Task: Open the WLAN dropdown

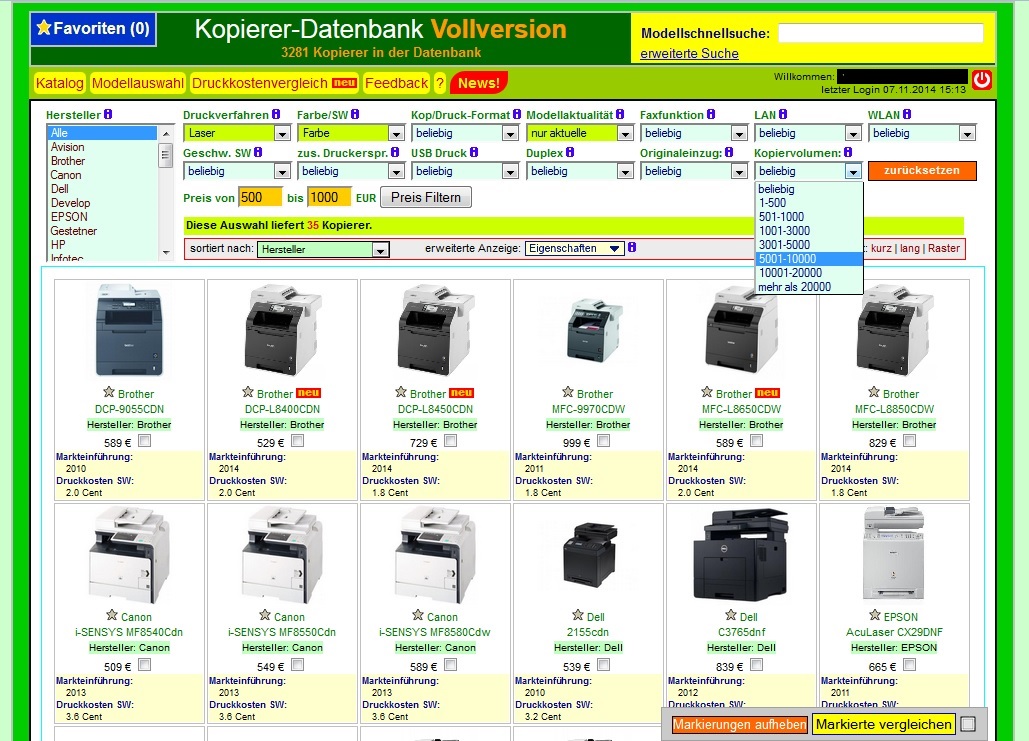Action: click(x=922, y=133)
